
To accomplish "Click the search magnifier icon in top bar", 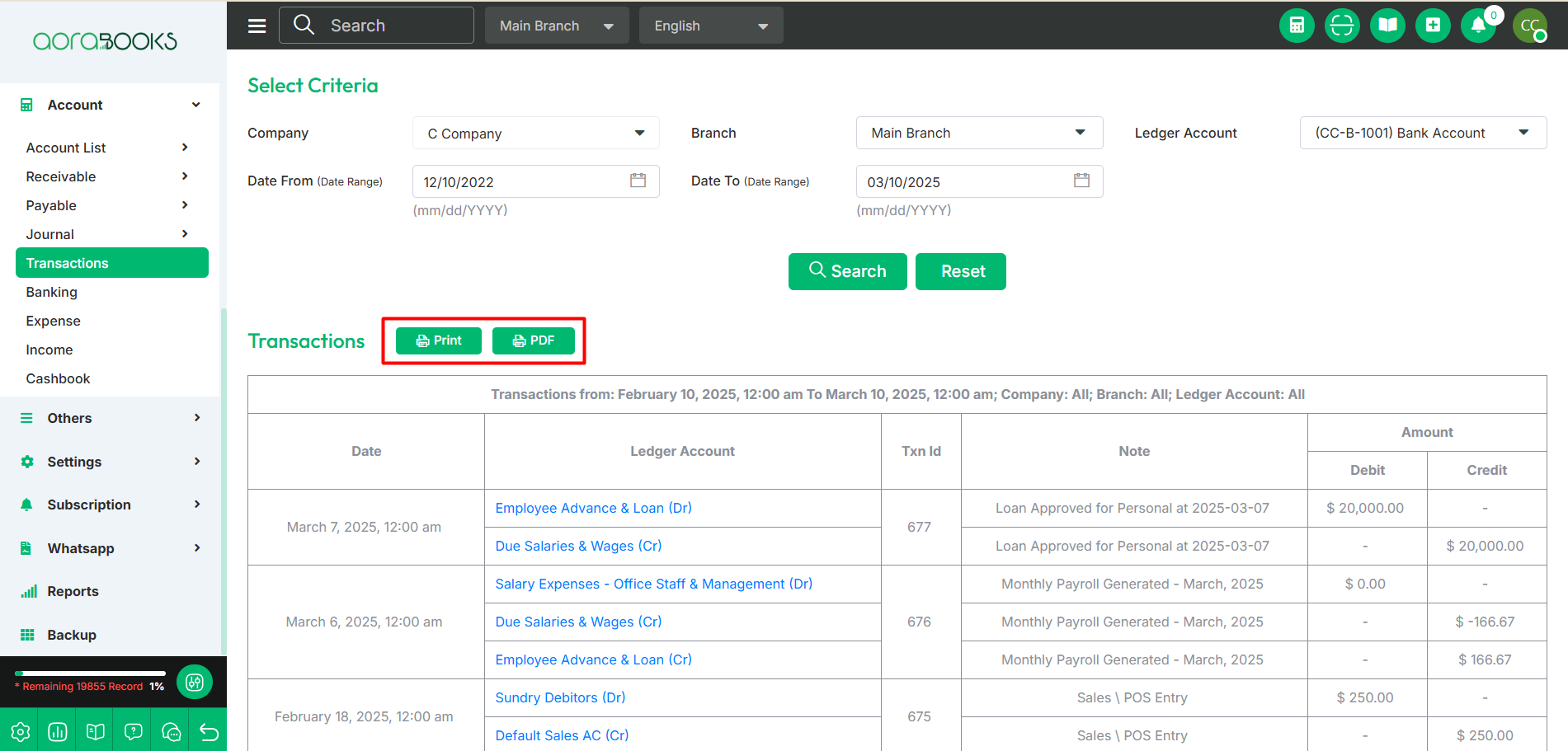I will point(304,25).
